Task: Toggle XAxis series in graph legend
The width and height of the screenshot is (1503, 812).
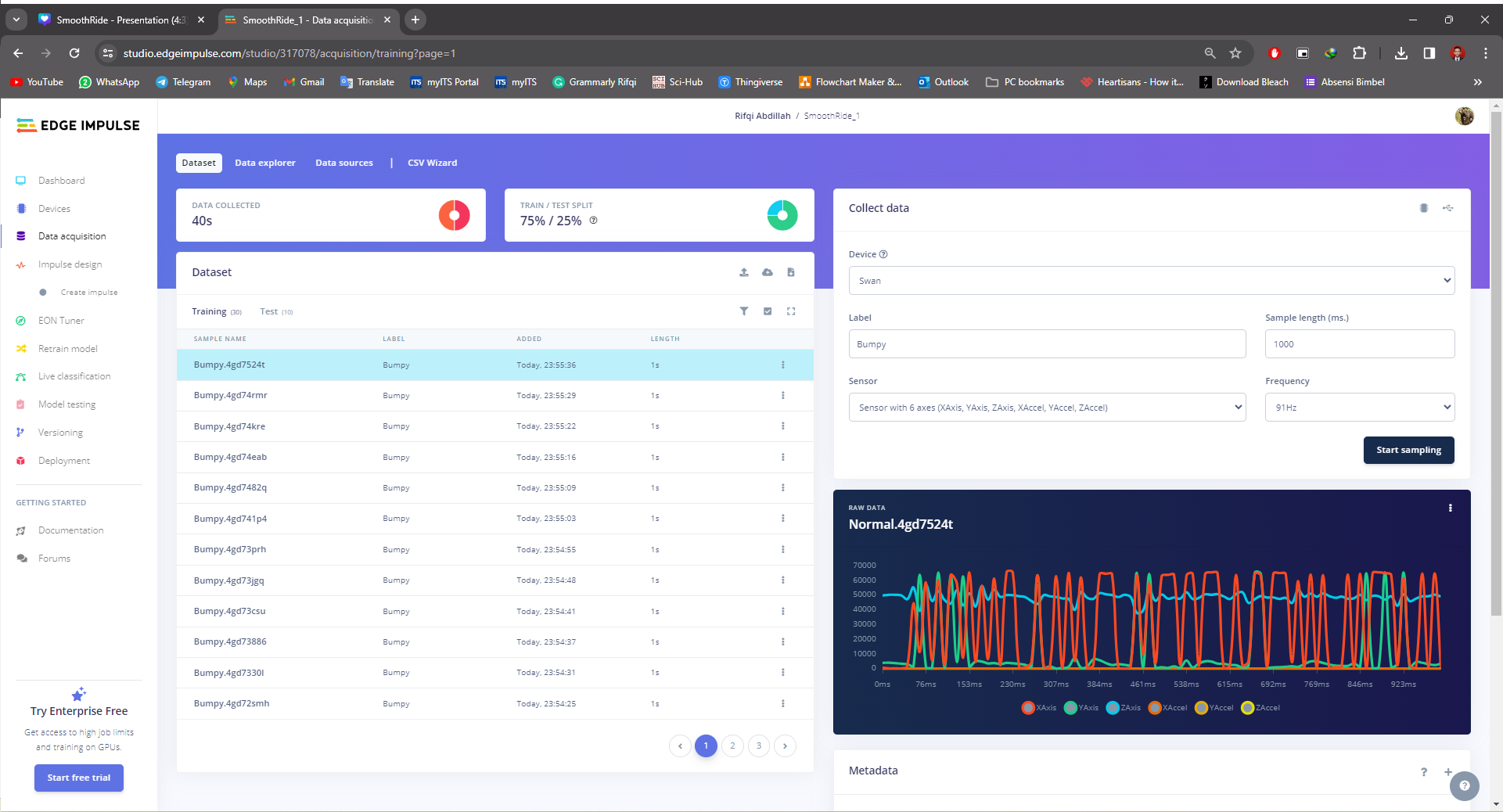Action: 1039,708
